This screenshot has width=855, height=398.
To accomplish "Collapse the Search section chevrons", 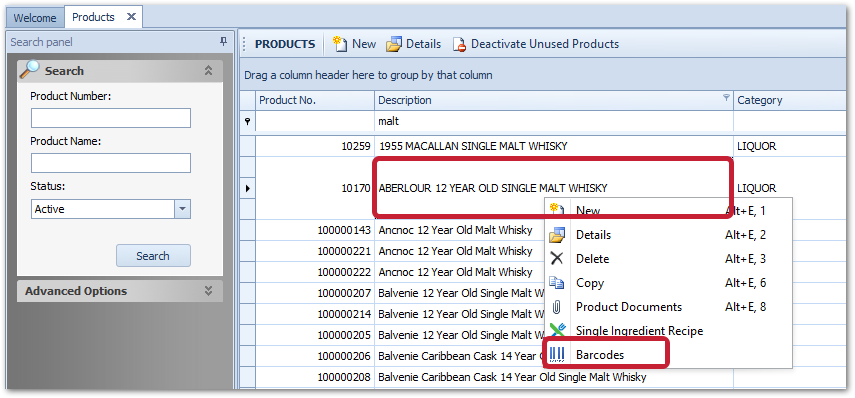I will pos(208,70).
